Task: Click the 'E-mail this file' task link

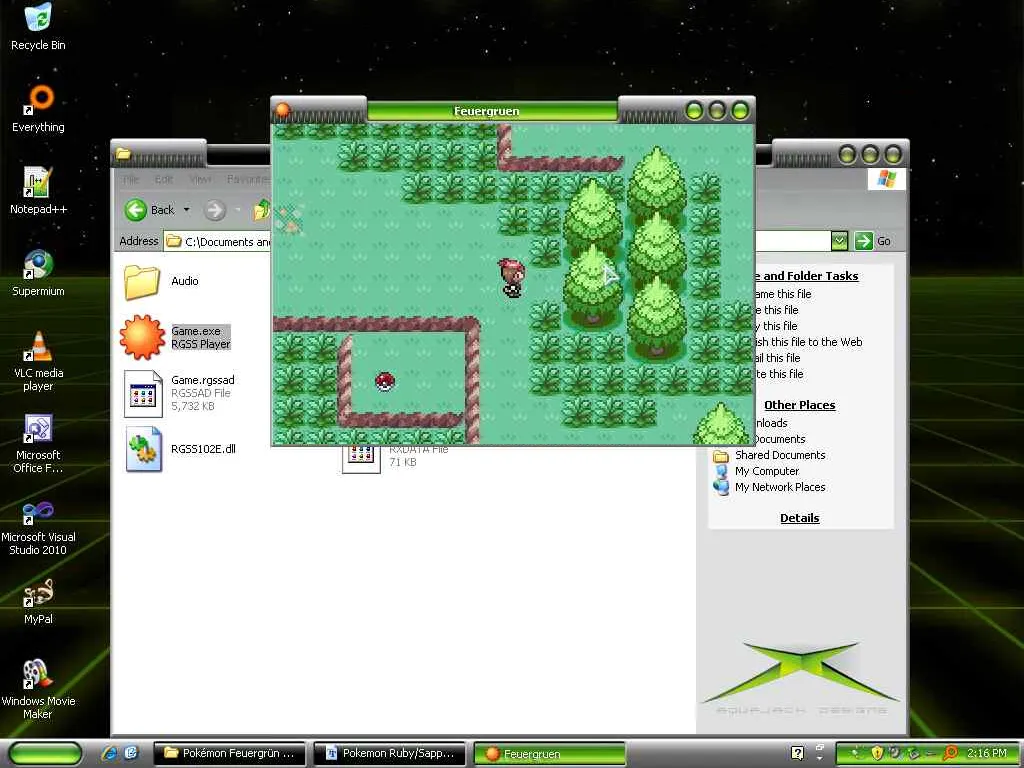Action: click(778, 358)
